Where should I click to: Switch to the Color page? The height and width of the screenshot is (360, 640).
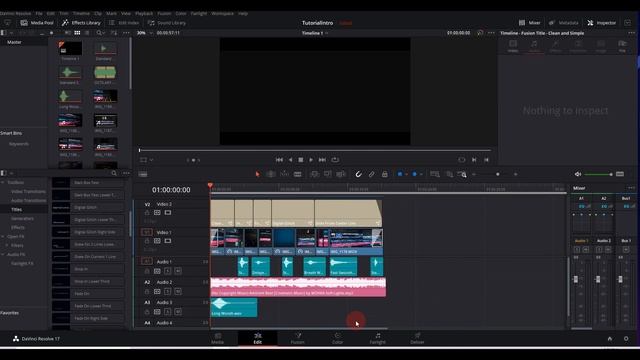click(x=338, y=339)
